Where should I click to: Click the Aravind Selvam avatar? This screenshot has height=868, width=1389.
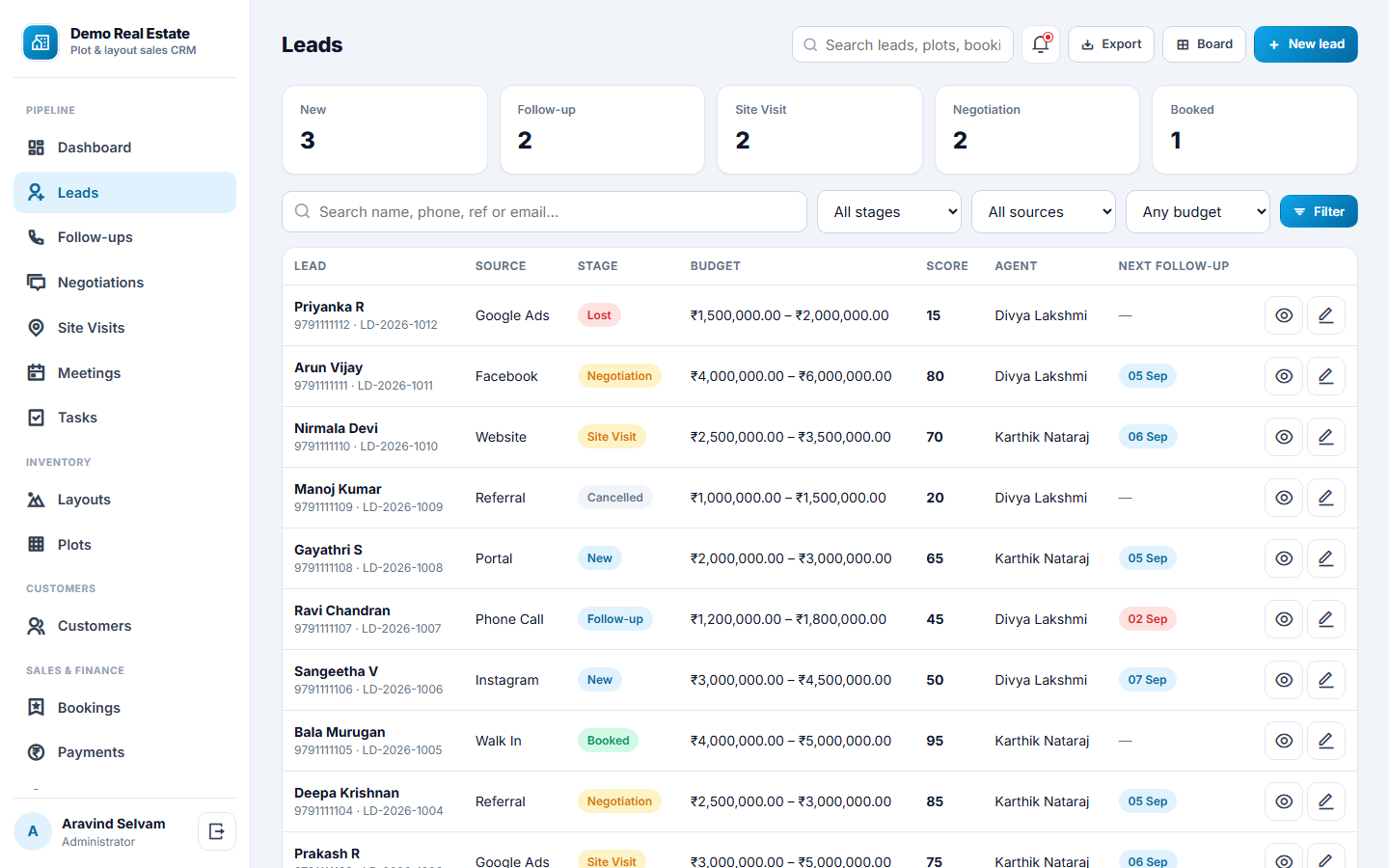click(33, 831)
